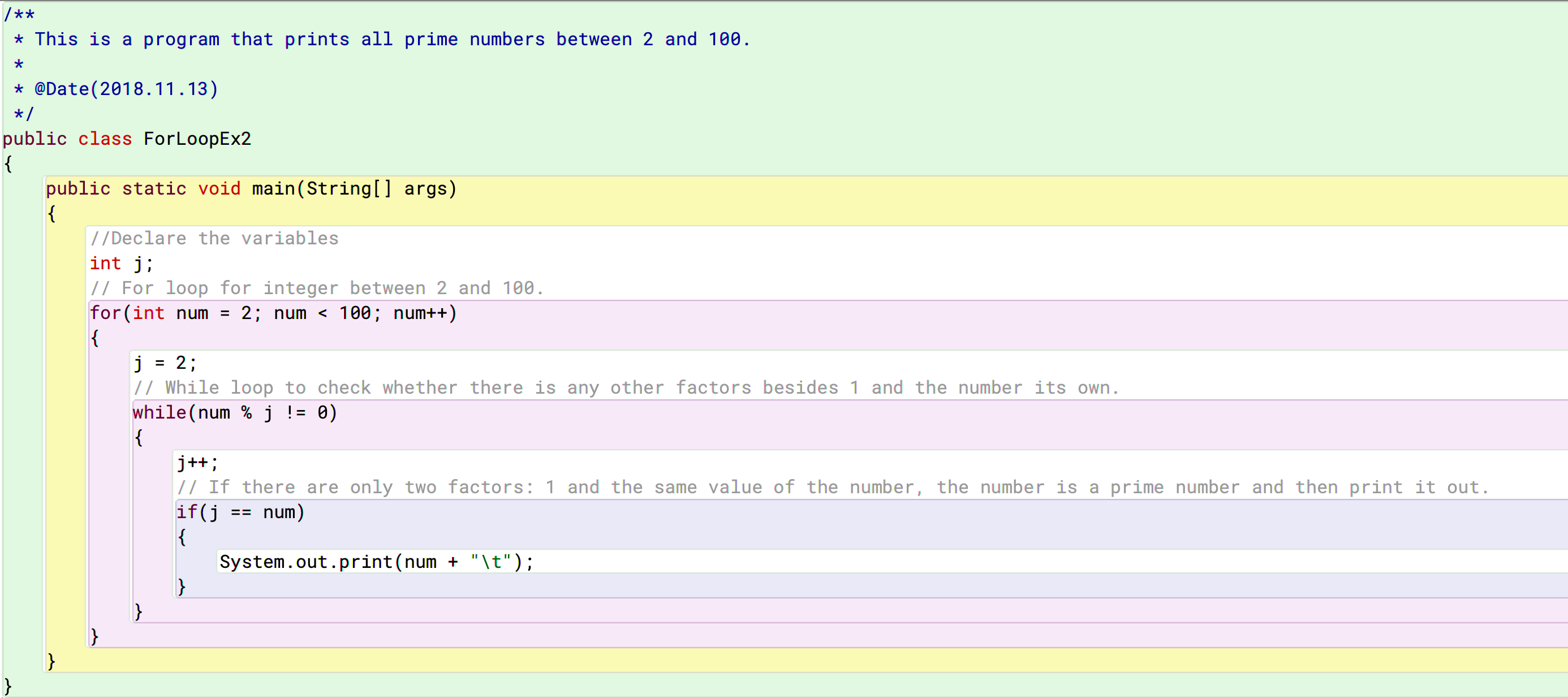
Task: Click the comment about the while loop factors
Action: click(x=626, y=387)
